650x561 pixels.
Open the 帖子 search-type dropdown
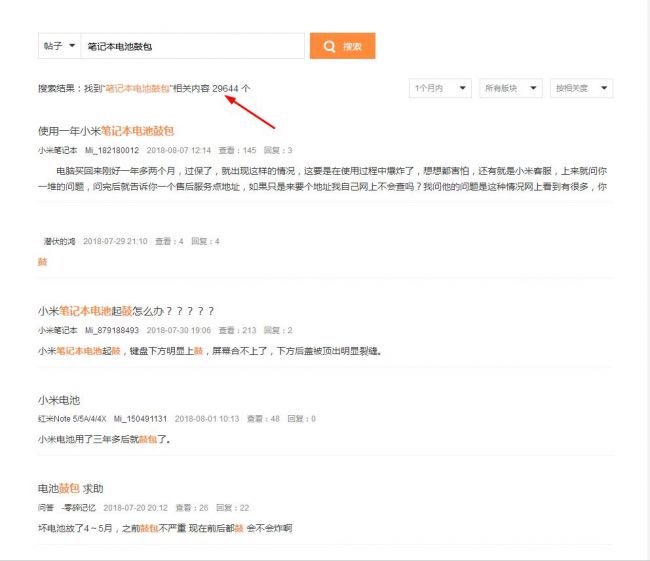(x=59, y=46)
